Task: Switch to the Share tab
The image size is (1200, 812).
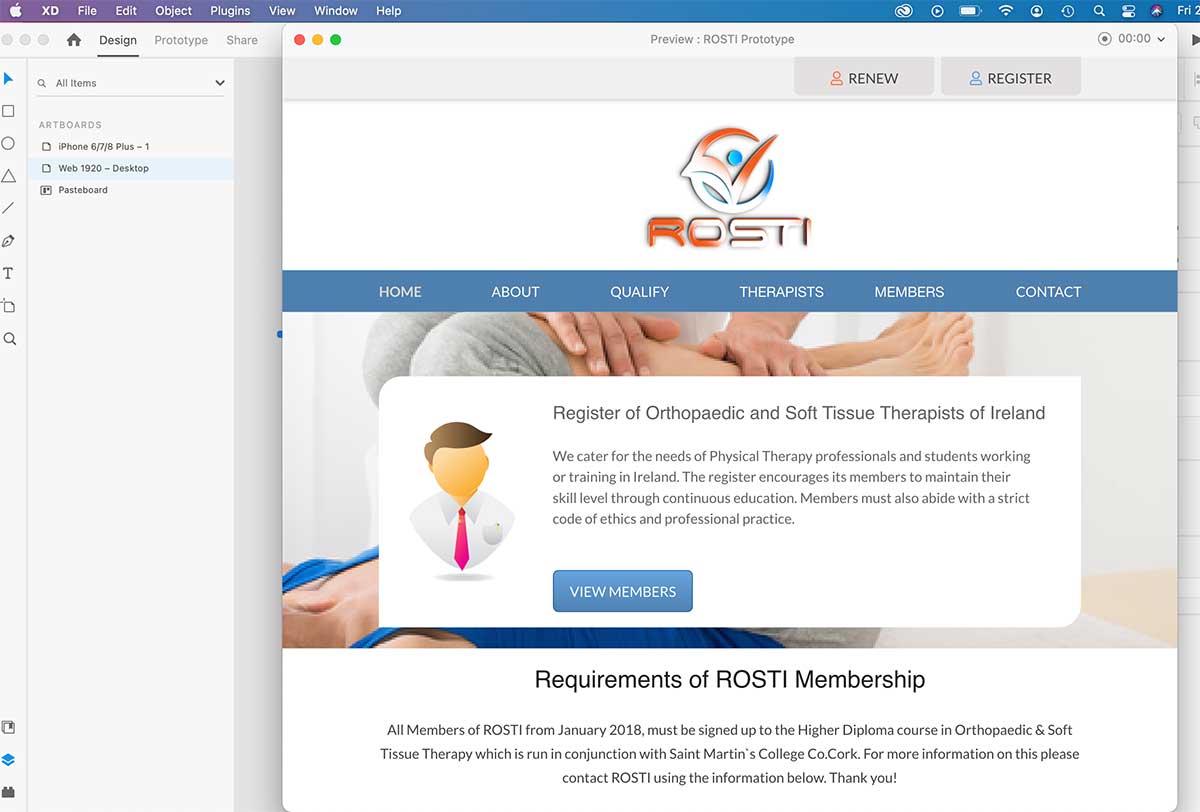Action: [x=242, y=40]
